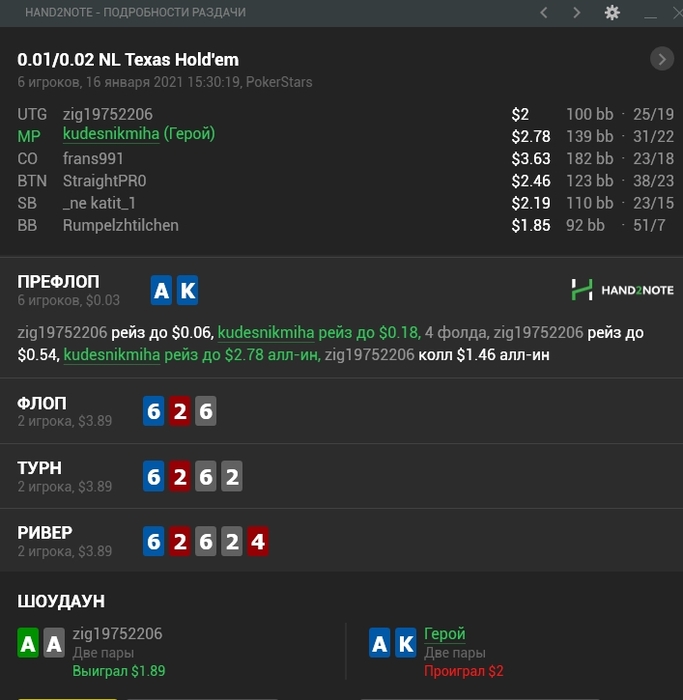683x700 pixels.
Task: Click the 139 bb hero stack
Action: tap(589, 137)
